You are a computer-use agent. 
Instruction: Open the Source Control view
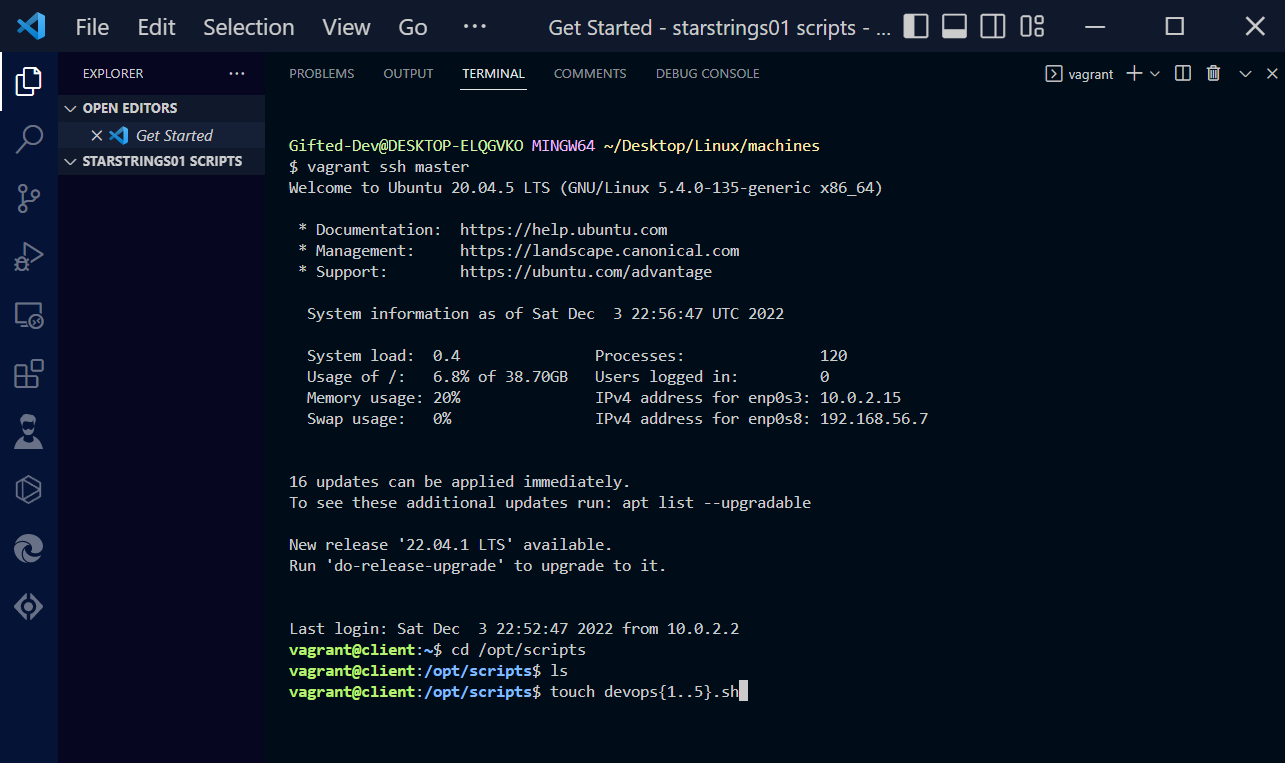tap(29, 199)
